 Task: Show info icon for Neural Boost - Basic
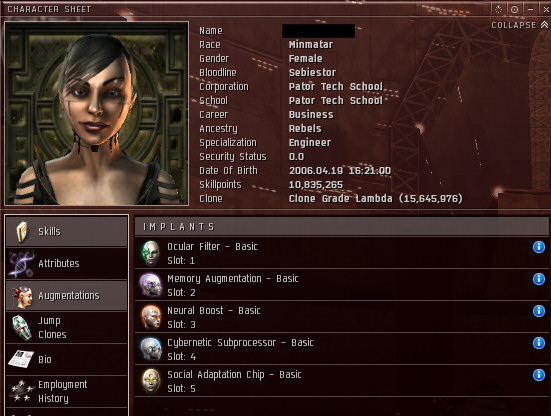coord(538,311)
